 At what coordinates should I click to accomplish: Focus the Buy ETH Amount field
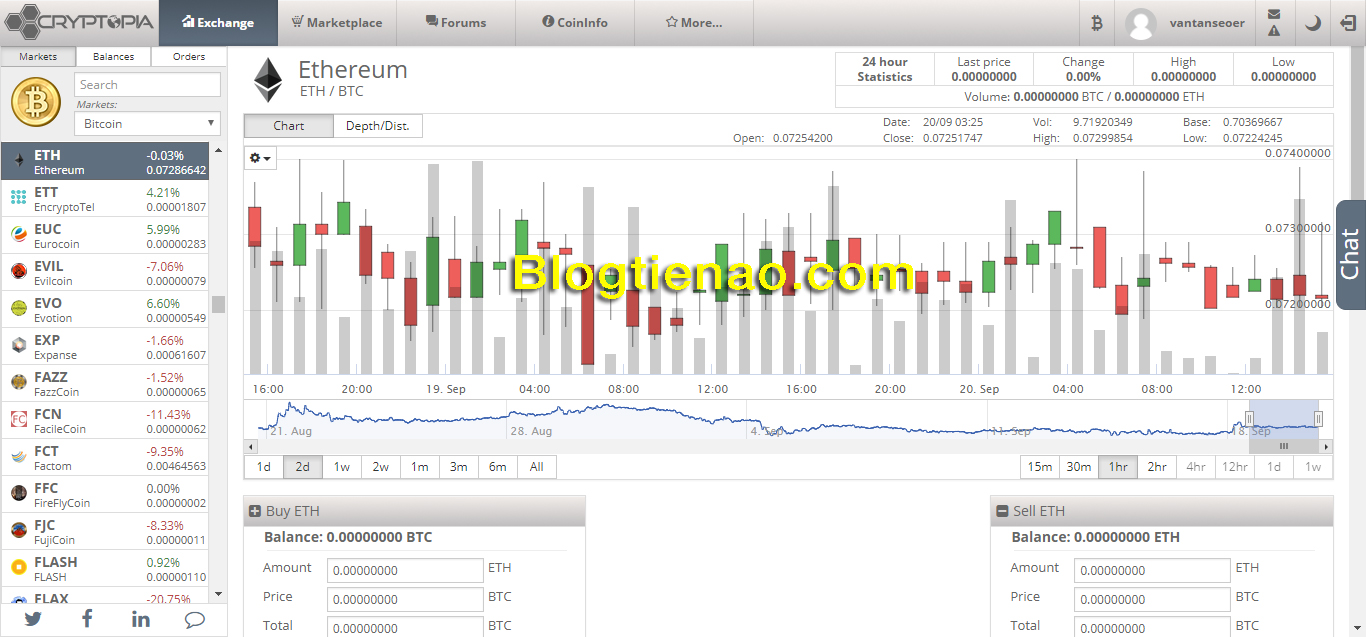click(x=407, y=570)
